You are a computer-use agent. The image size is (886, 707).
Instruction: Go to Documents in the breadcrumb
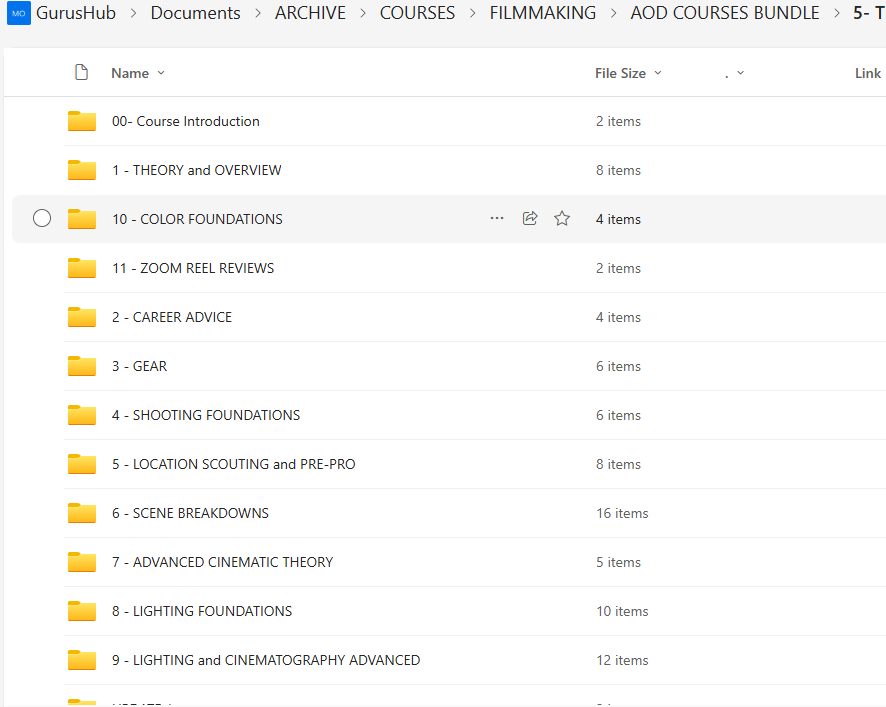coord(195,13)
